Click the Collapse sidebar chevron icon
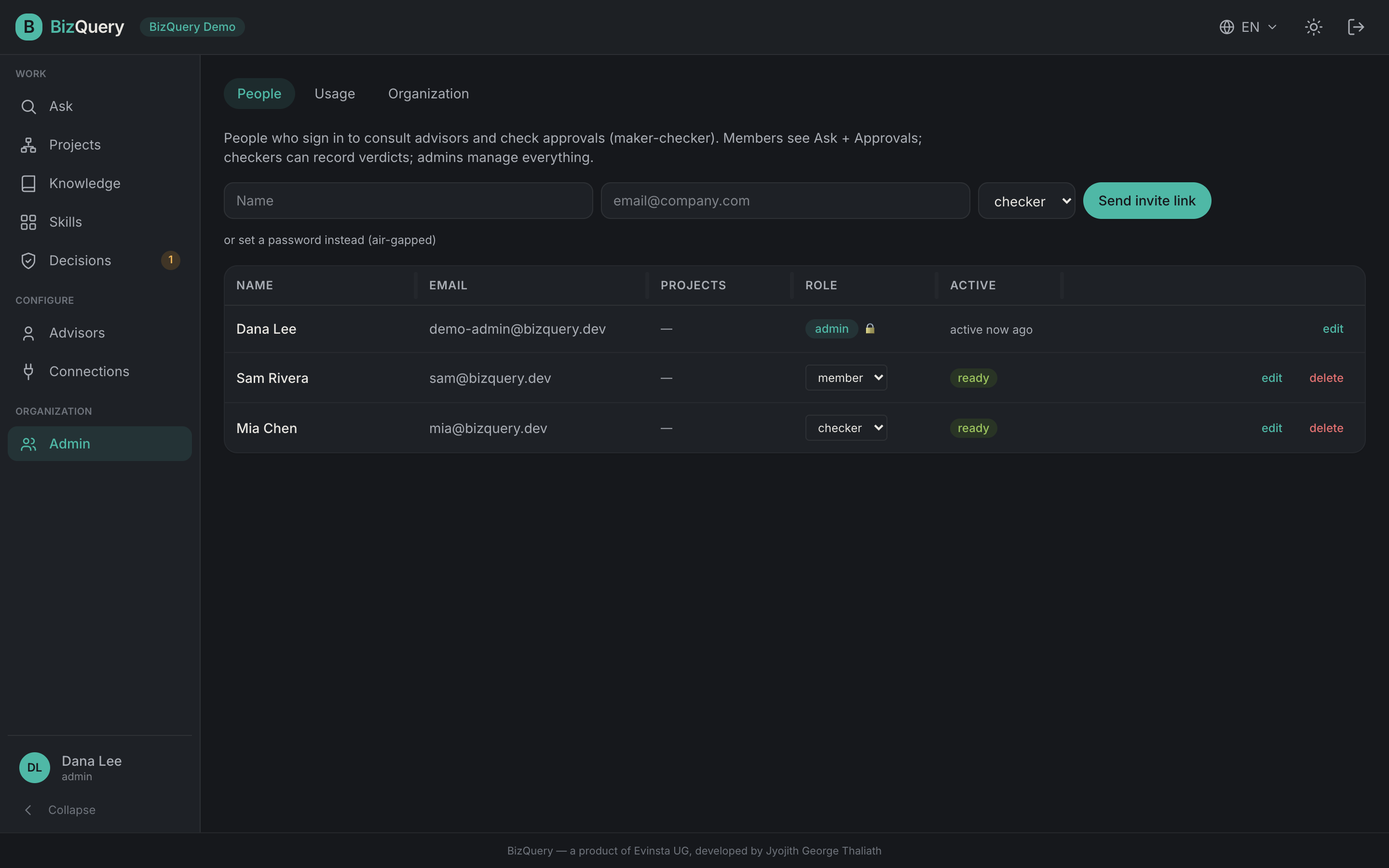The image size is (1389, 868). [x=28, y=810]
